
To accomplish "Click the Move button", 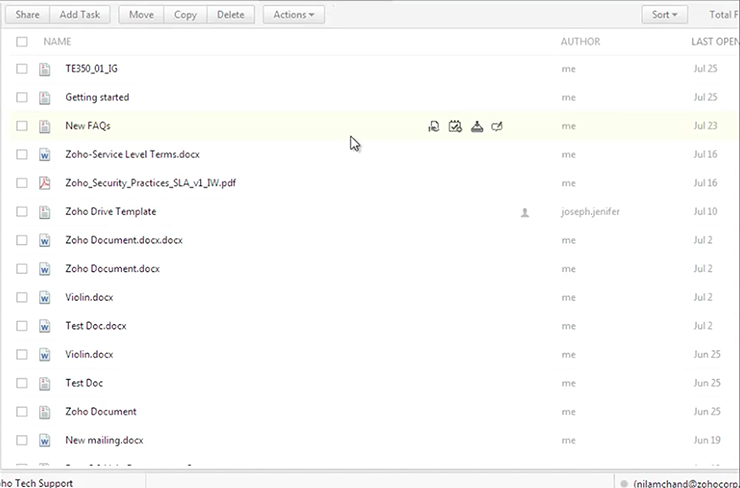I will pos(141,15).
